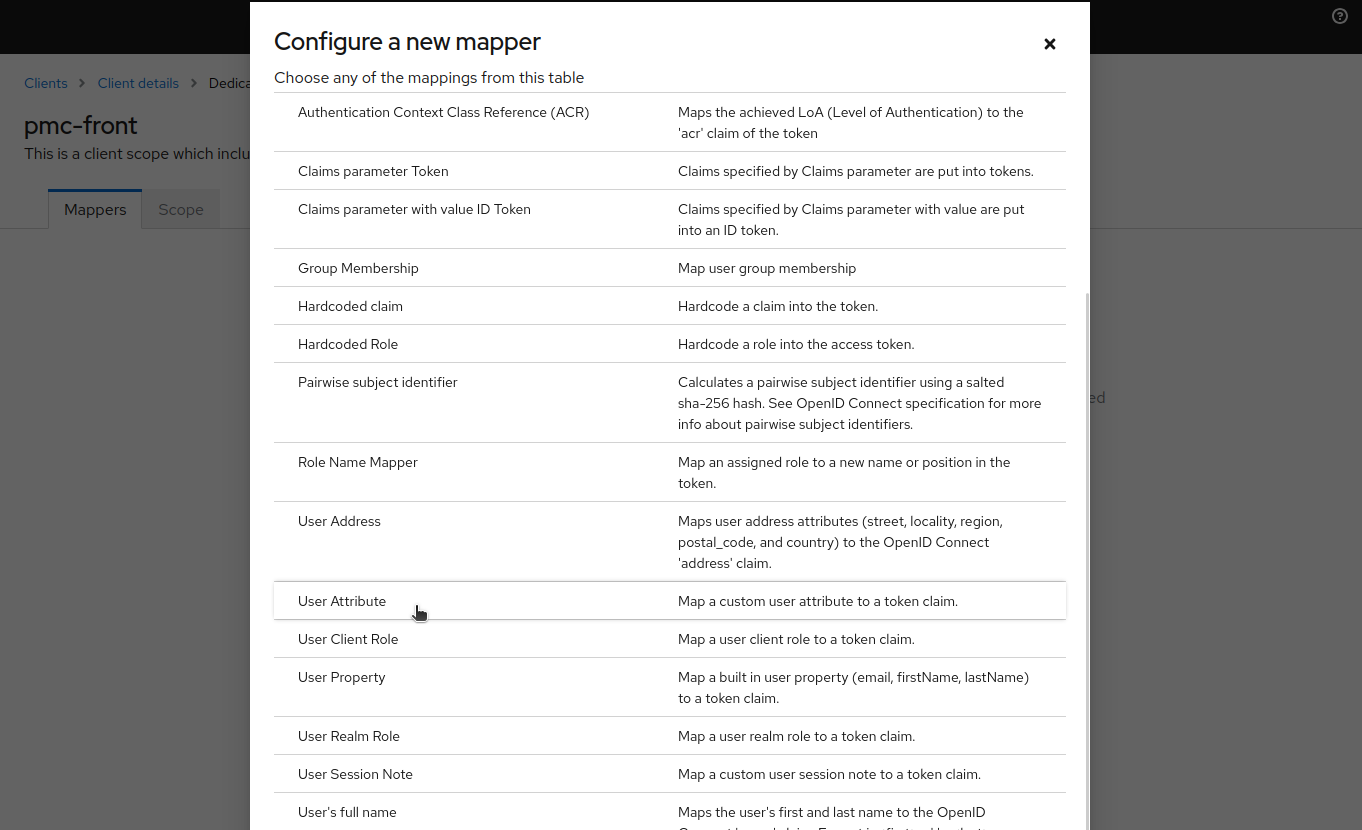The height and width of the screenshot is (830, 1362).
Task: Pick the Hardcoded Role mapper
Action: 348,344
